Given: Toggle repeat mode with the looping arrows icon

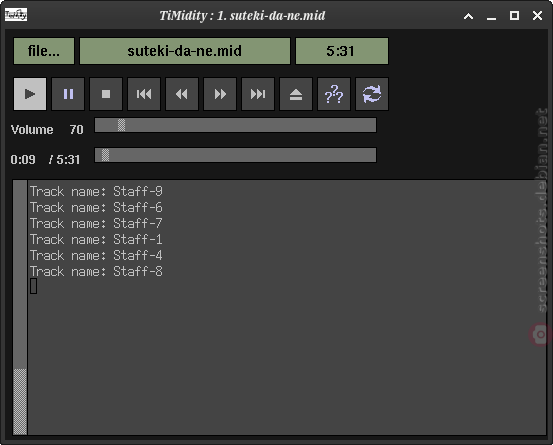Looking at the screenshot, I should click(x=372, y=94).
